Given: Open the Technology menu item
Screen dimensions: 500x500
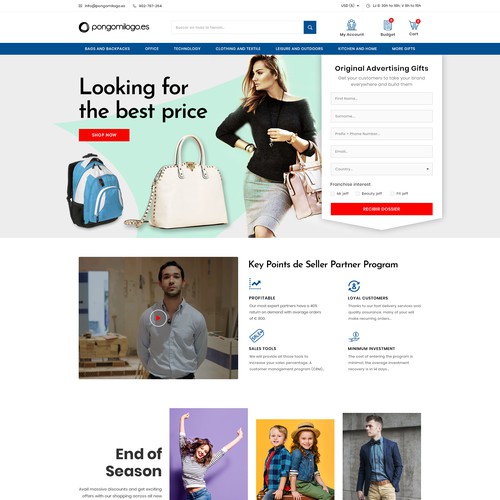Looking at the screenshot, I should click(x=187, y=49).
